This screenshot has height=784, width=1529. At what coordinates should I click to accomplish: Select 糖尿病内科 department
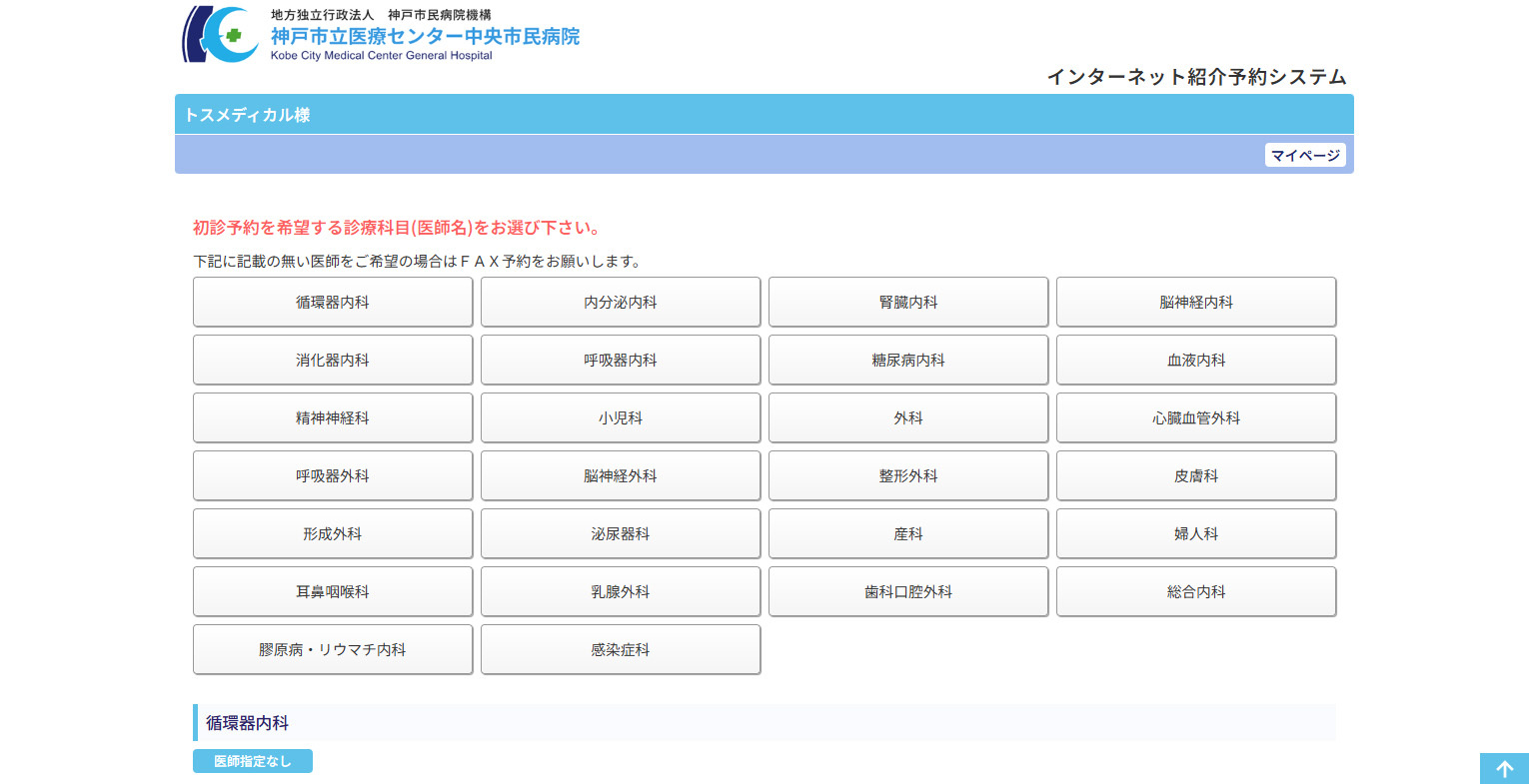(908, 360)
